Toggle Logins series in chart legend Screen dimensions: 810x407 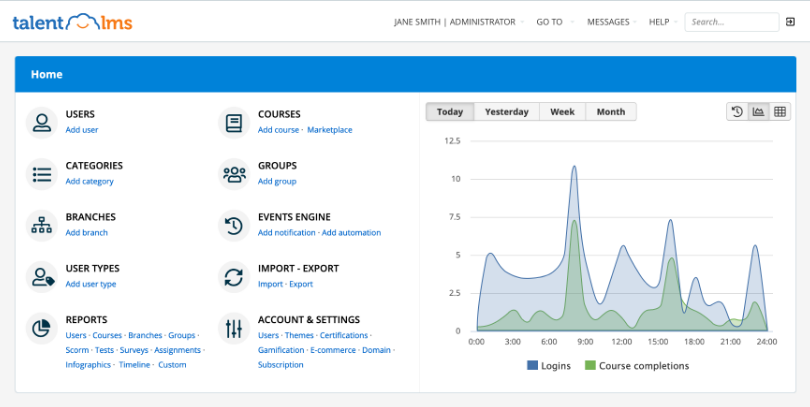(x=549, y=366)
